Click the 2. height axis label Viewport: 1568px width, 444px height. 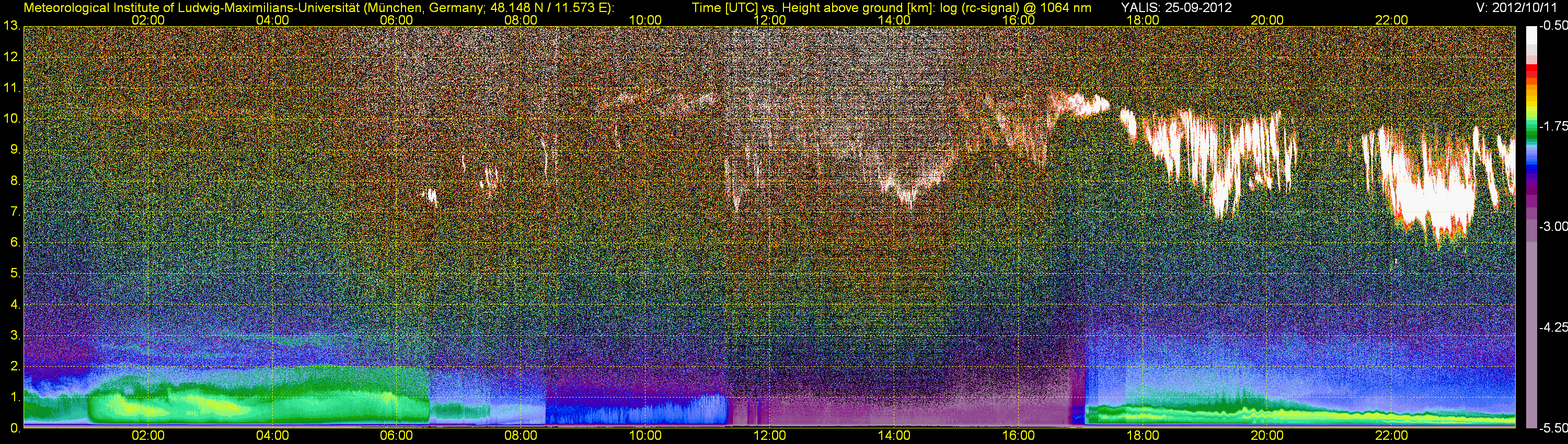coord(15,366)
